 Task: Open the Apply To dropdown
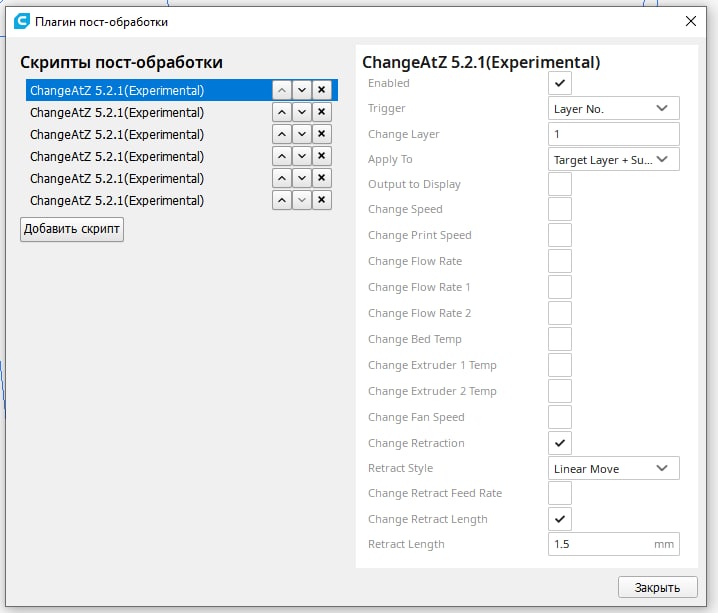click(x=614, y=159)
